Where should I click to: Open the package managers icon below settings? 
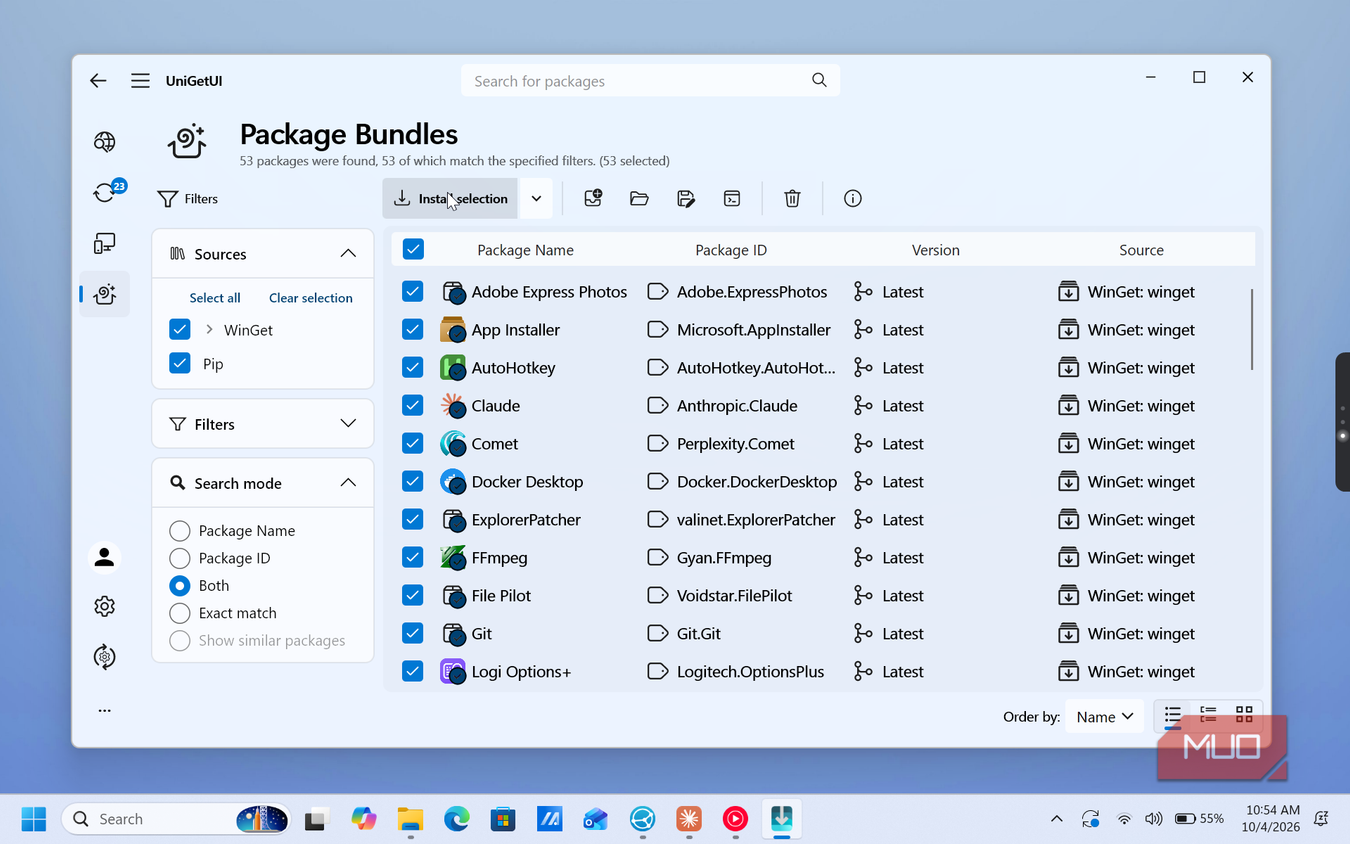point(104,657)
